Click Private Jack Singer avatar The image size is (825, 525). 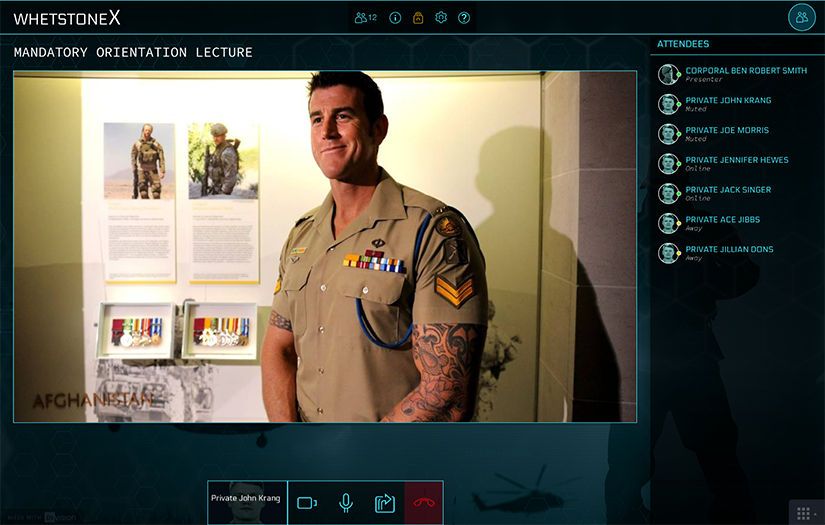coord(668,194)
